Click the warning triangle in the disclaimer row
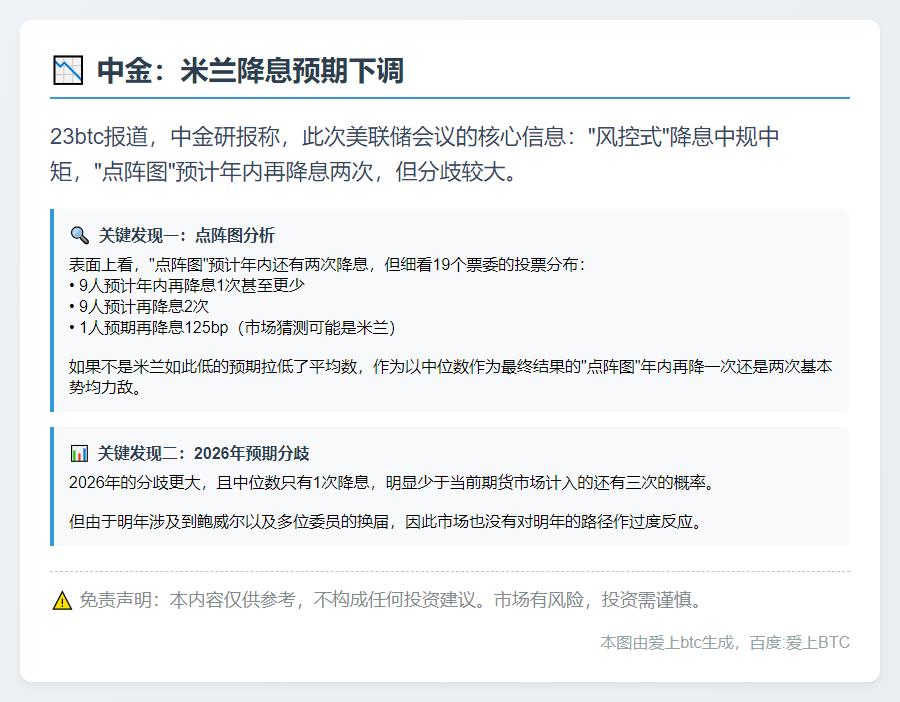This screenshot has width=900, height=702. coord(60,601)
